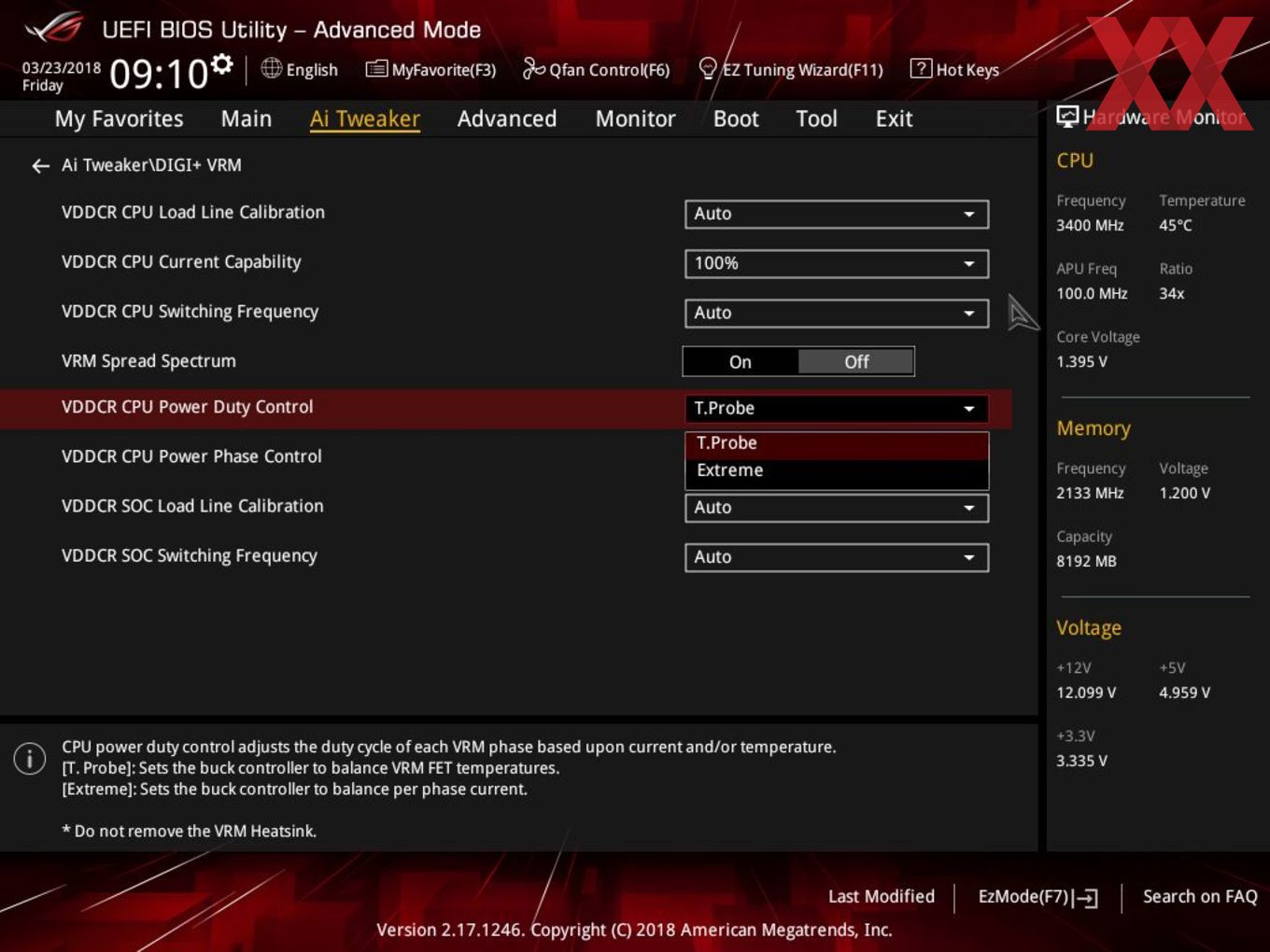Click the Qfan Control fan icon
The height and width of the screenshot is (952, 1270).
pos(533,68)
